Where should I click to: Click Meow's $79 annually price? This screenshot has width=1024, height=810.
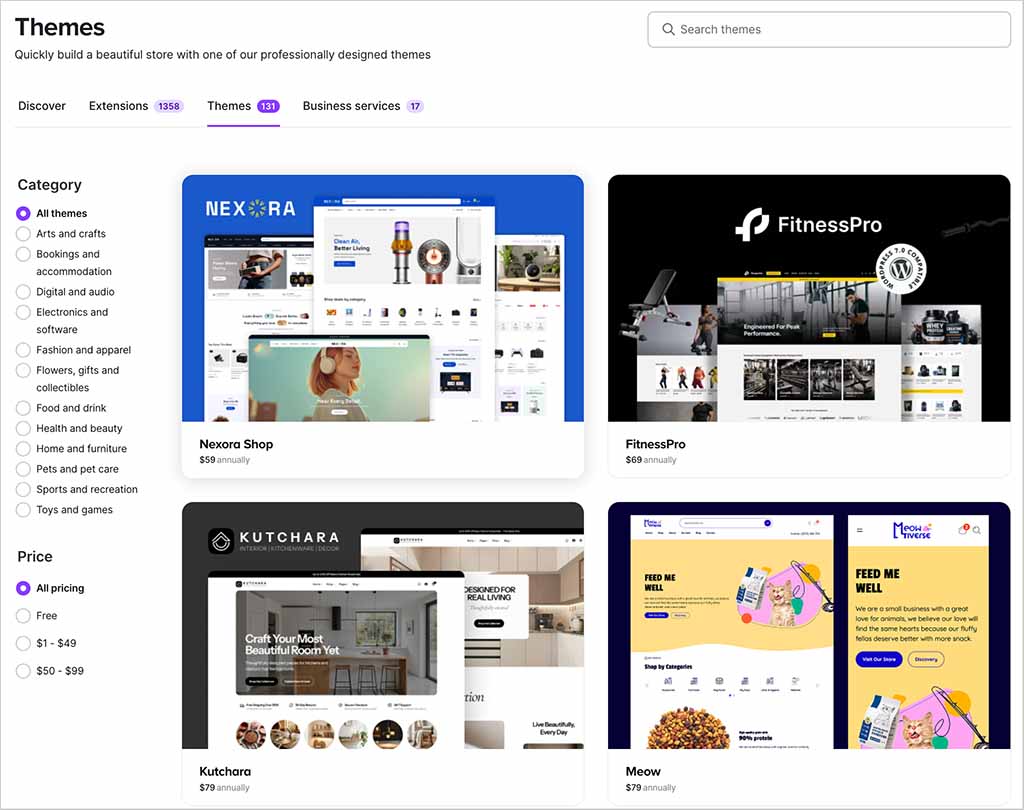650,788
